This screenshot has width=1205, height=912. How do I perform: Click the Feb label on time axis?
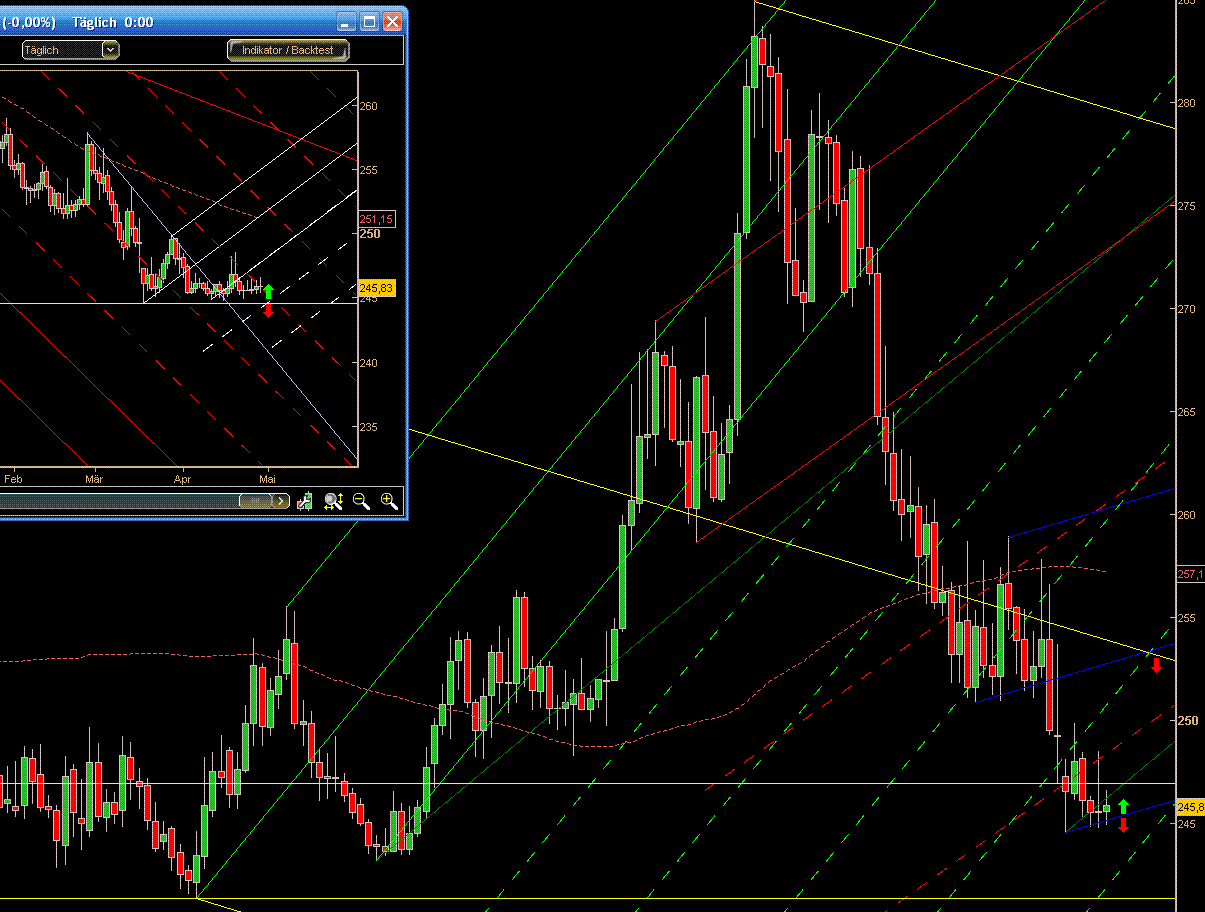point(12,479)
